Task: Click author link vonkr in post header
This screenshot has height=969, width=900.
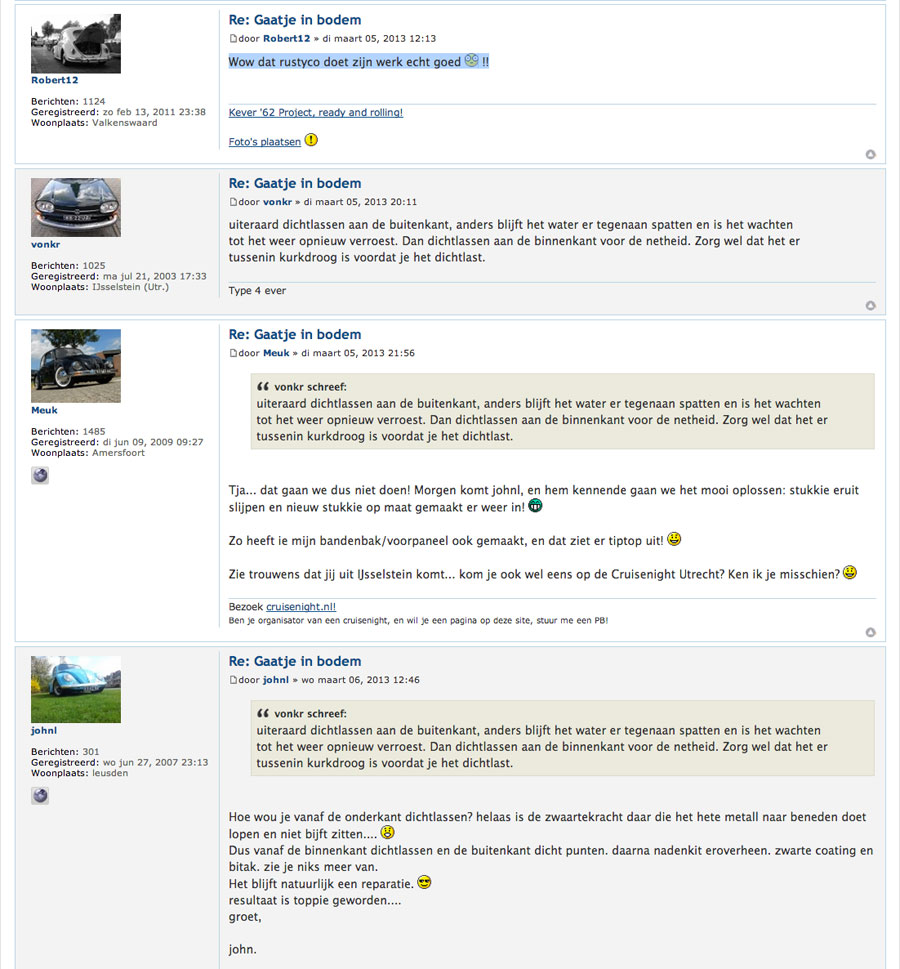Action: point(277,202)
